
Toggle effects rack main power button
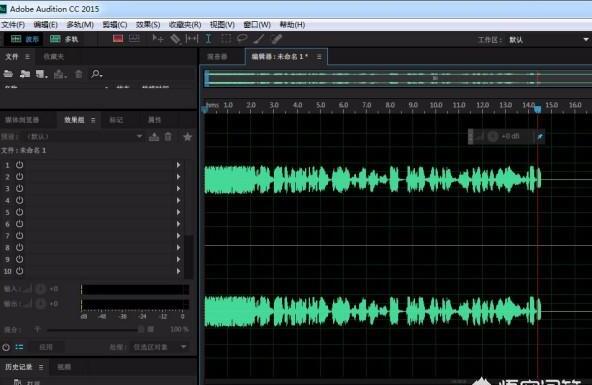[6, 347]
